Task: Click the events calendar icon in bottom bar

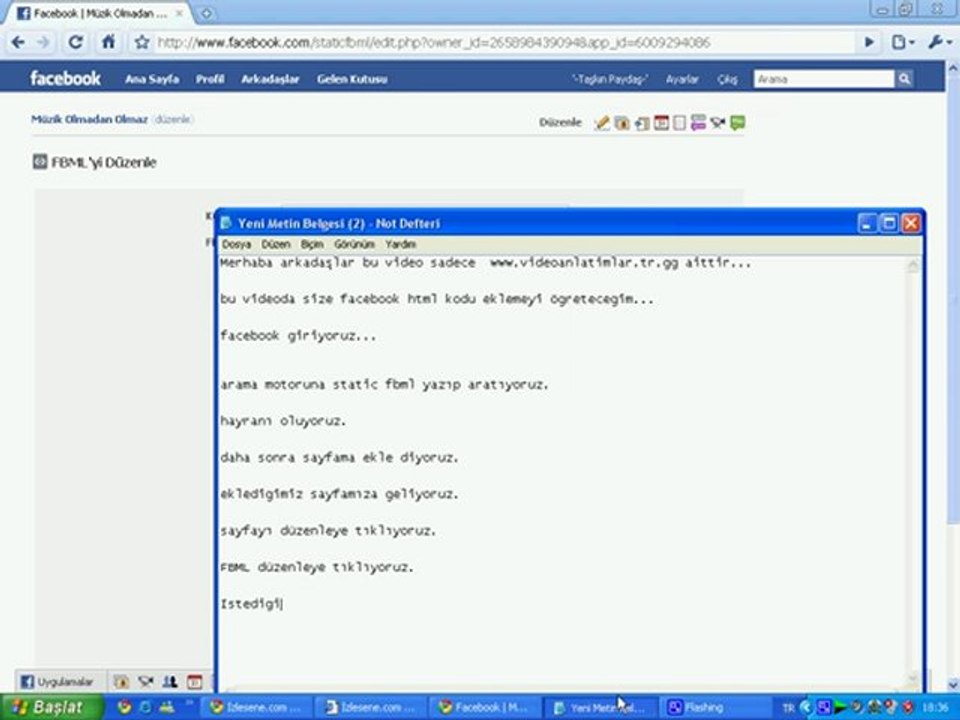Action: pos(194,681)
